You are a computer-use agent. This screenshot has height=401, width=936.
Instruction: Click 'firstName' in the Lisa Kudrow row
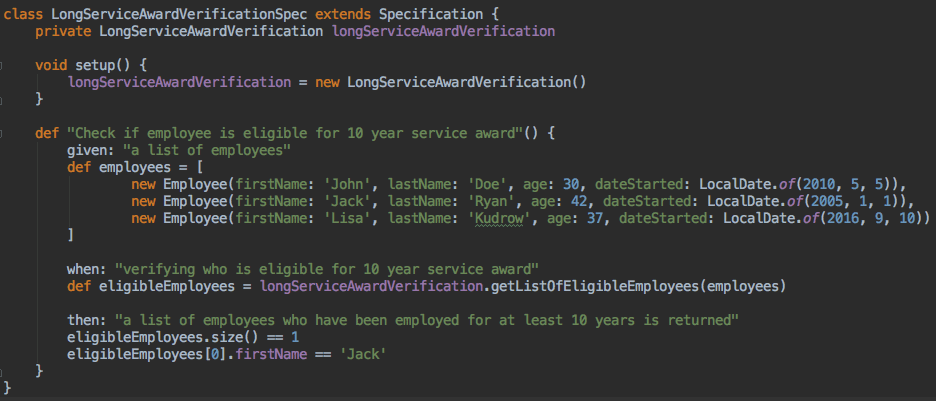click(271, 218)
